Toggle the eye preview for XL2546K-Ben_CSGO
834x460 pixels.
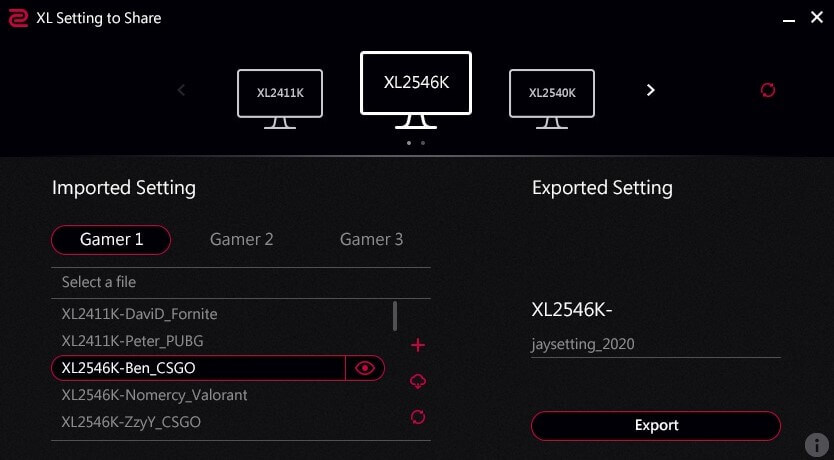tap(365, 368)
